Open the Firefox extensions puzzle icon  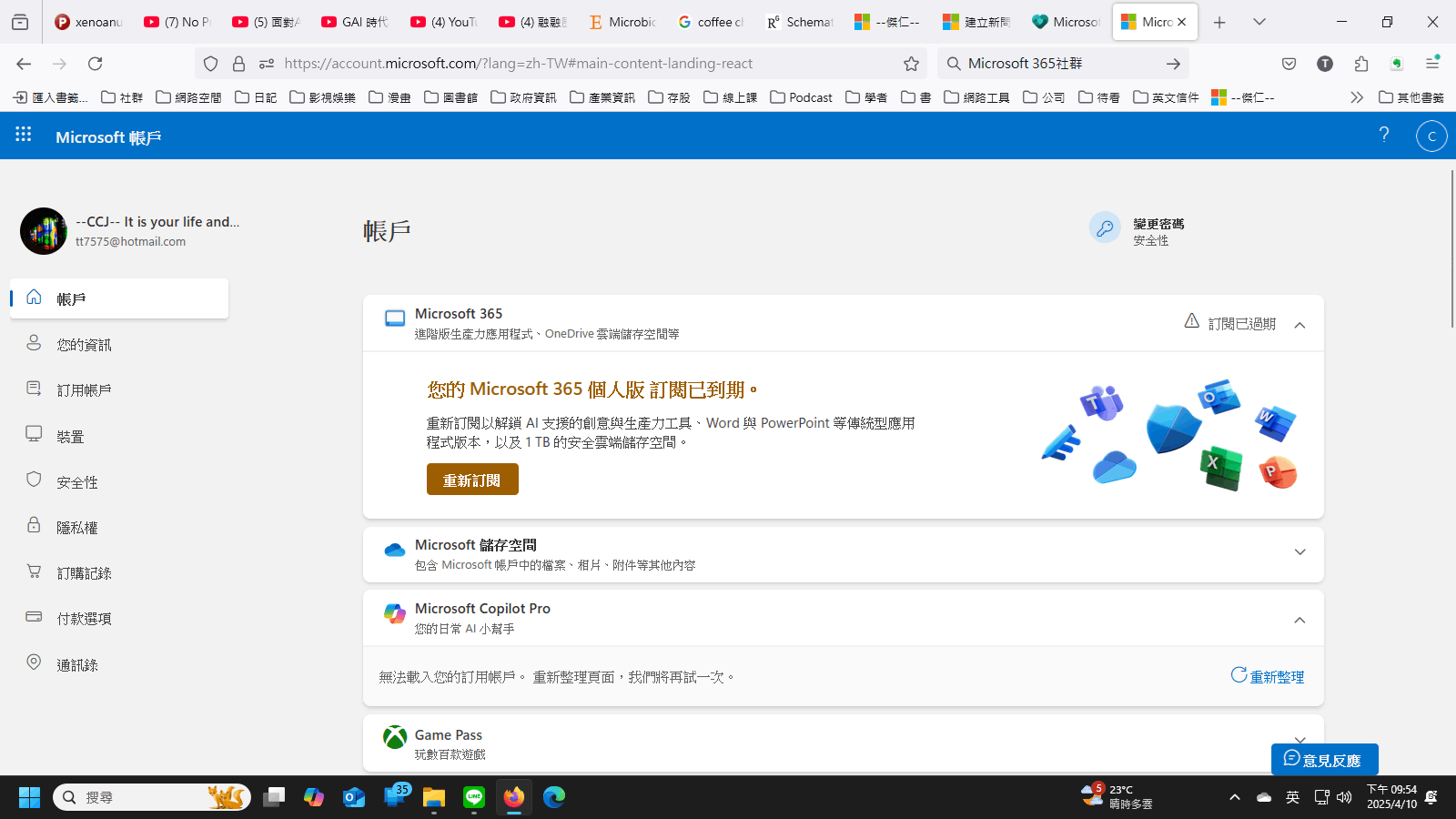(1361, 64)
